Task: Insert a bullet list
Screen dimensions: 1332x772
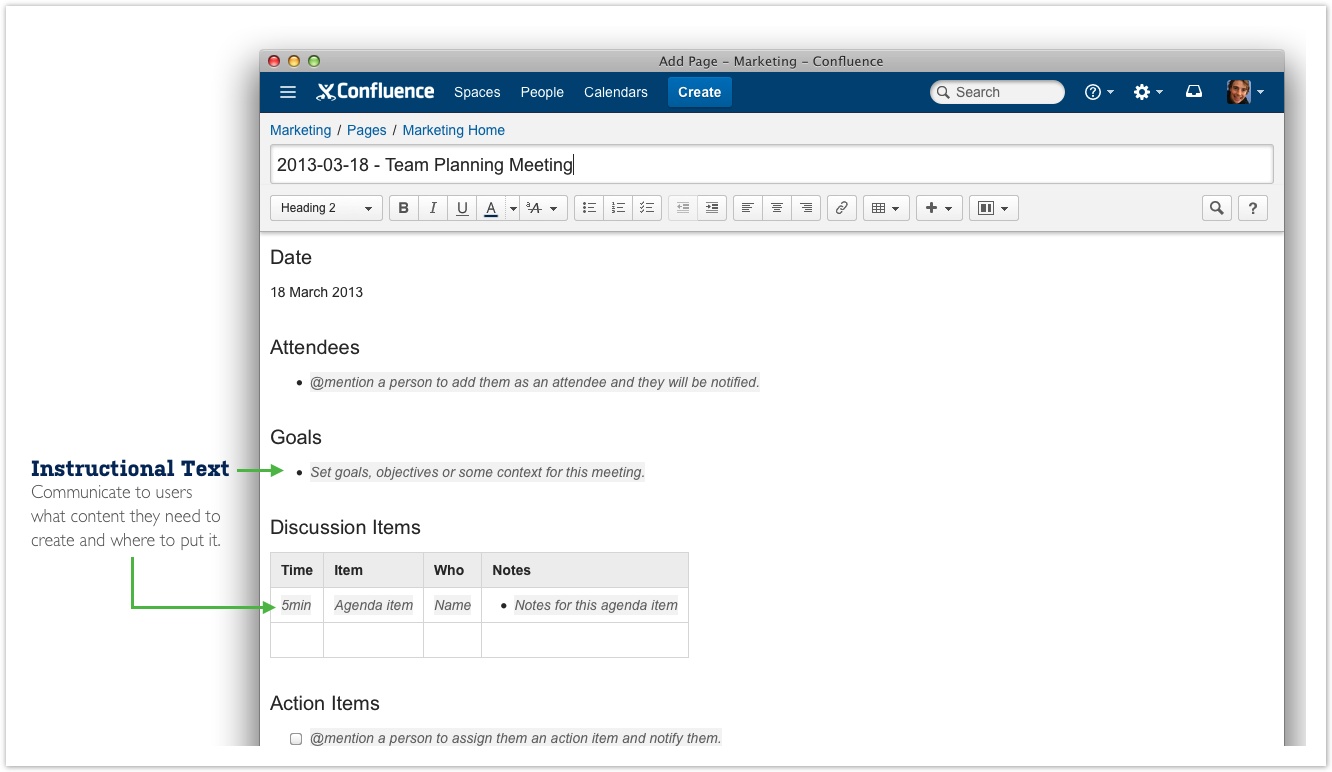Action: click(x=588, y=207)
